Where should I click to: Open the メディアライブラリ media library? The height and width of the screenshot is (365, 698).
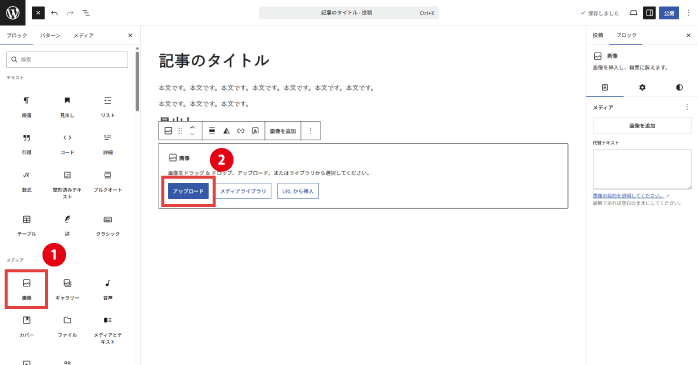pos(243,191)
